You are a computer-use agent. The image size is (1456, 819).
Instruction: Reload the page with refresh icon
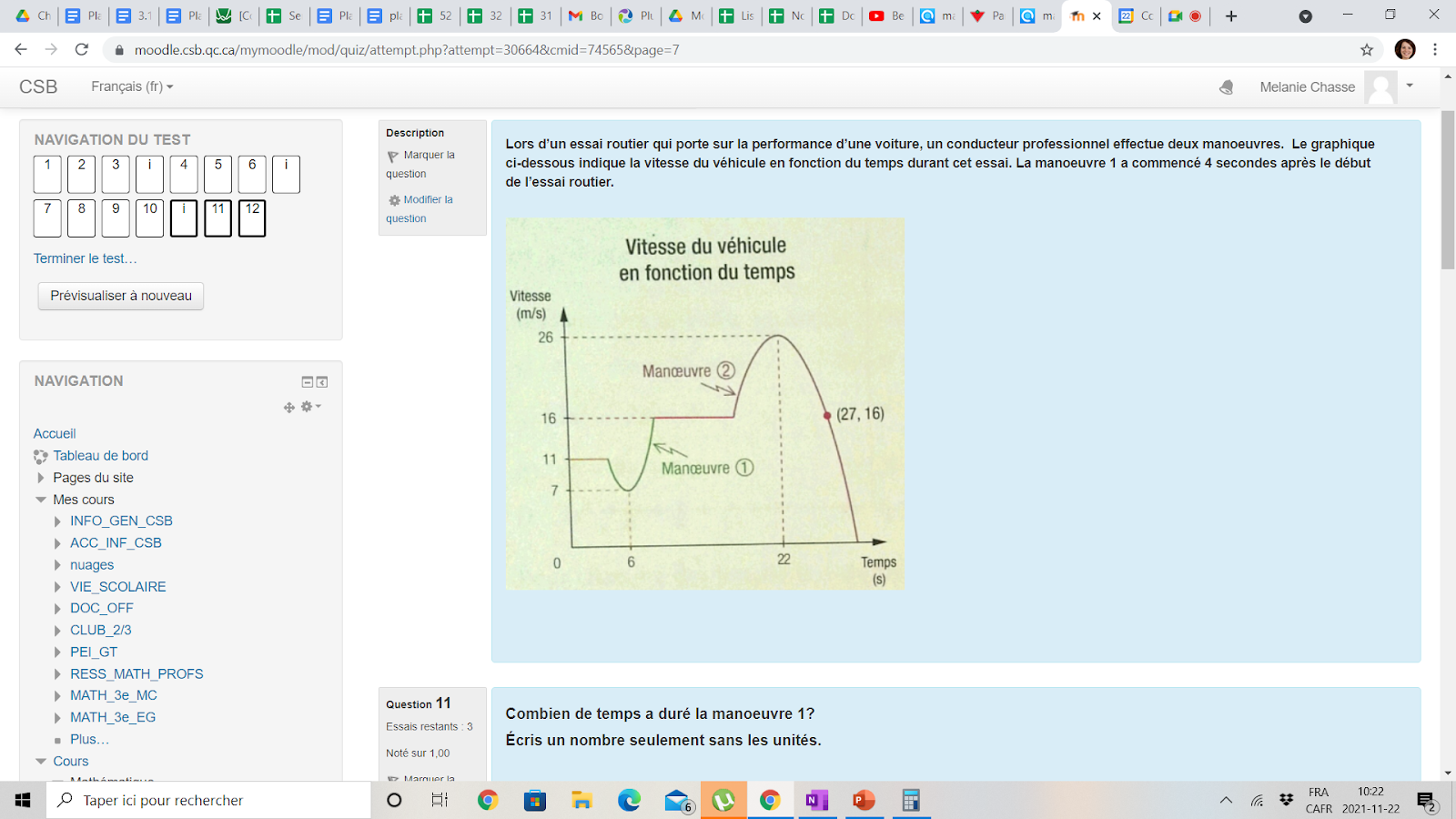click(82, 49)
